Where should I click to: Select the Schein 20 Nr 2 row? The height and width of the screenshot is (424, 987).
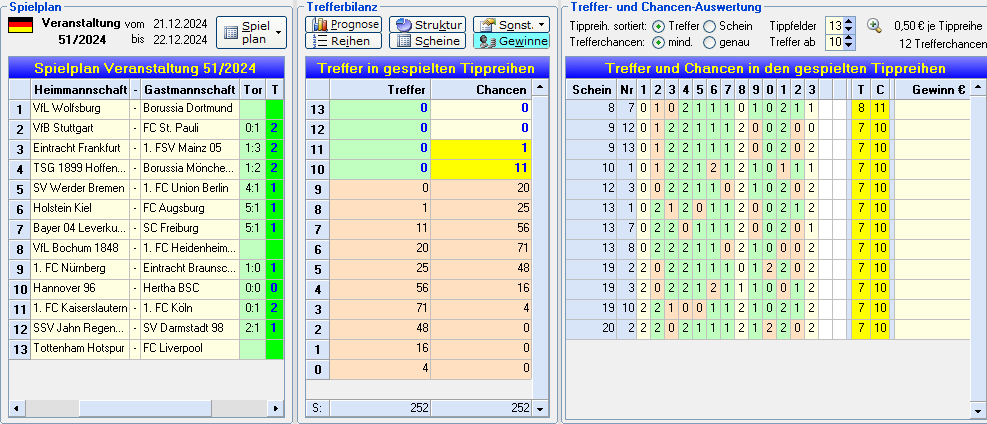pyautogui.click(x=768, y=328)
